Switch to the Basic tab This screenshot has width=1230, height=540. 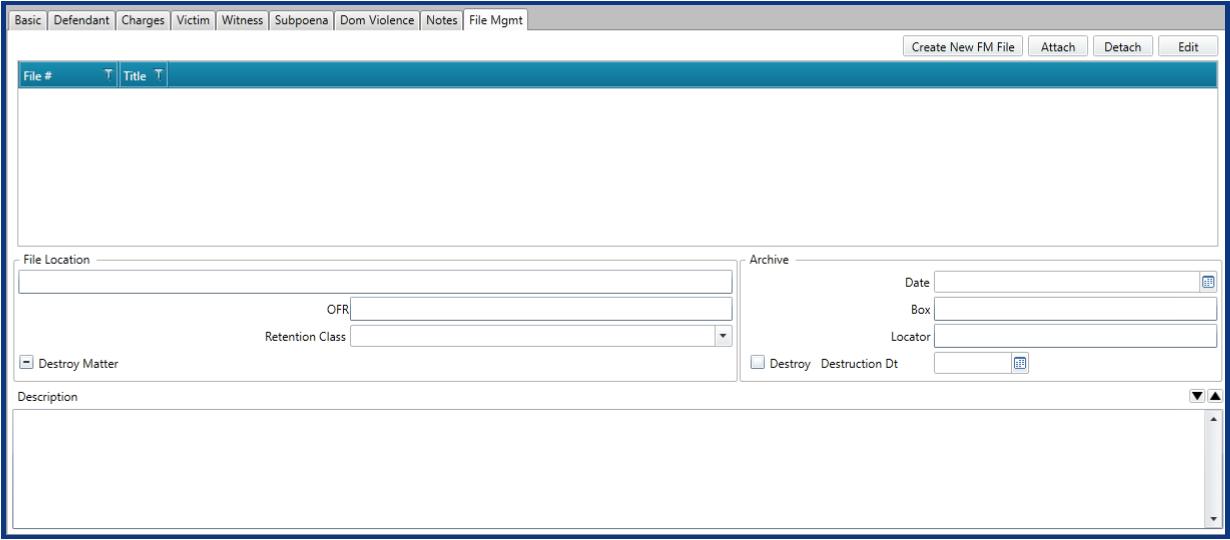(28, 20)
